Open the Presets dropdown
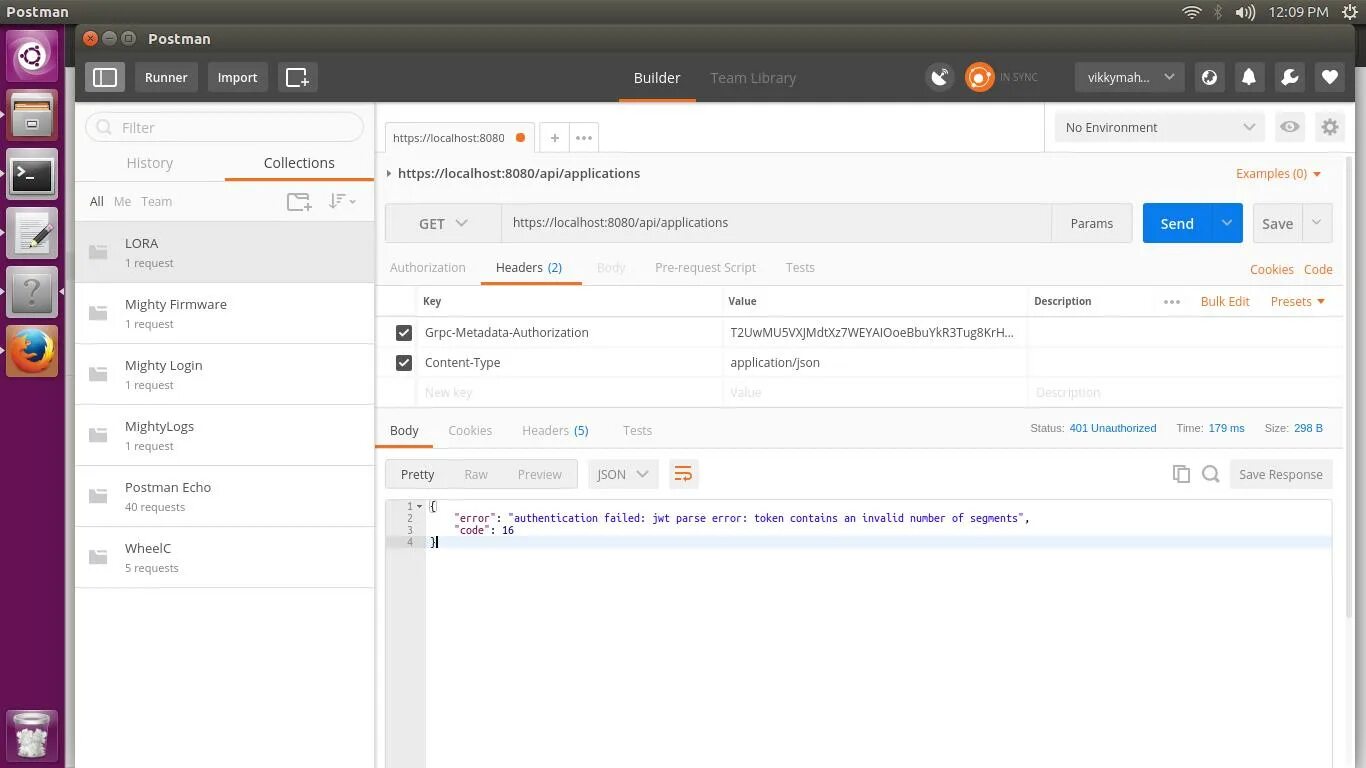The width and height of the screenshot is (1366, 768). point(1297,301)
